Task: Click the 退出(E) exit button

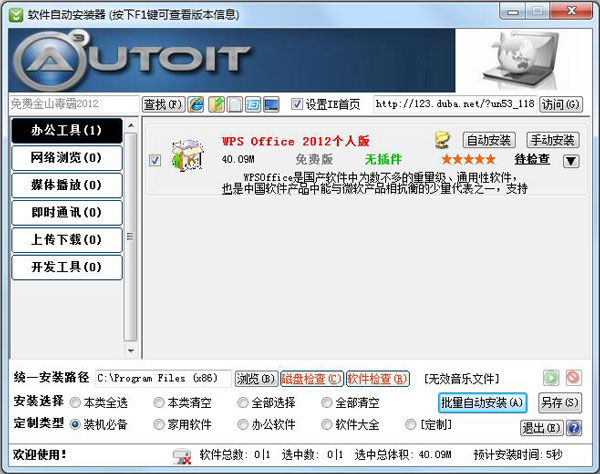Action: click(x=541, y=428)
